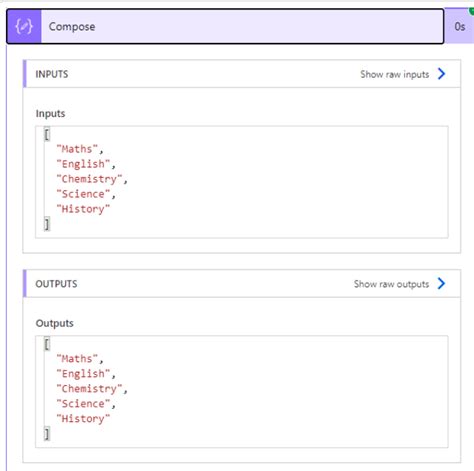Click the opening bracket in Inputs box

tap(47, 134)
